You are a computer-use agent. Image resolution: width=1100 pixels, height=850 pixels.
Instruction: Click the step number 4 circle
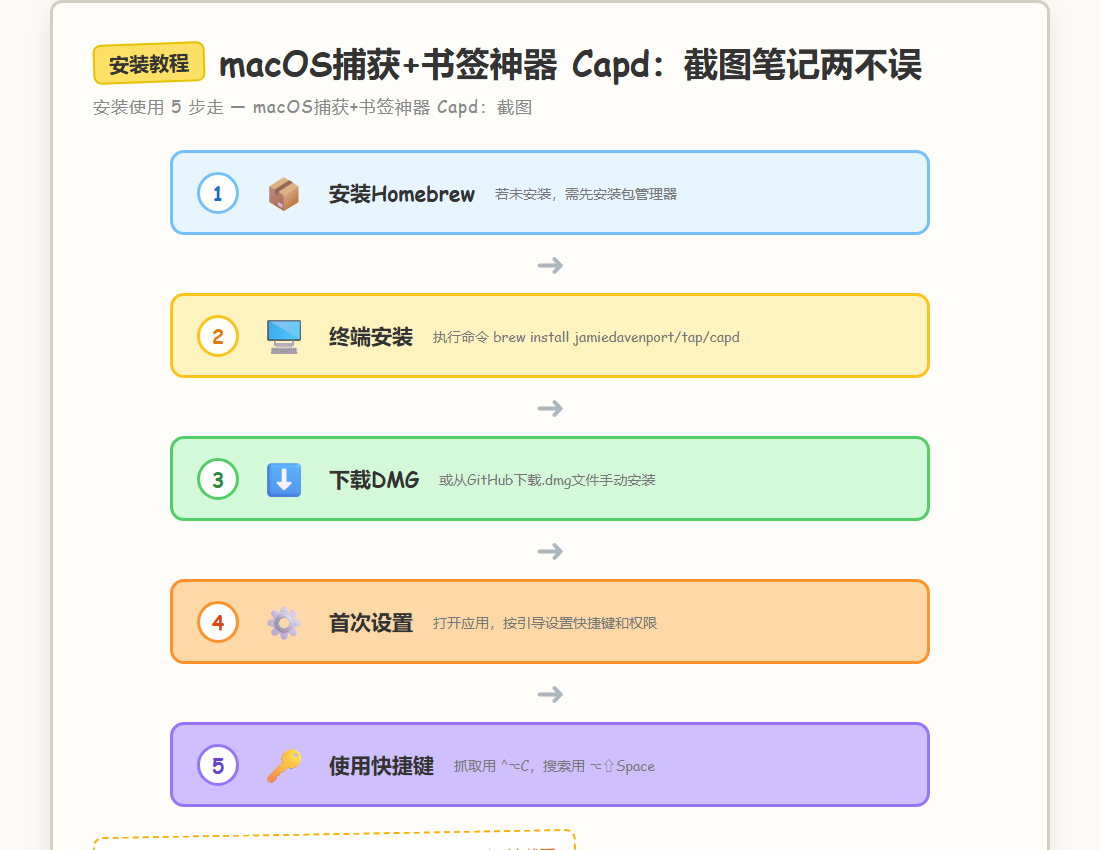[218, 622]
